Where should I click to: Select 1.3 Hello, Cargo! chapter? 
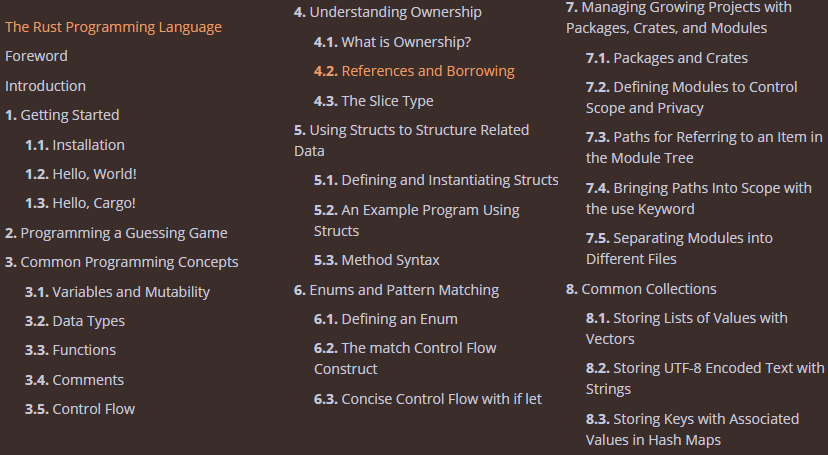(80, 203)
